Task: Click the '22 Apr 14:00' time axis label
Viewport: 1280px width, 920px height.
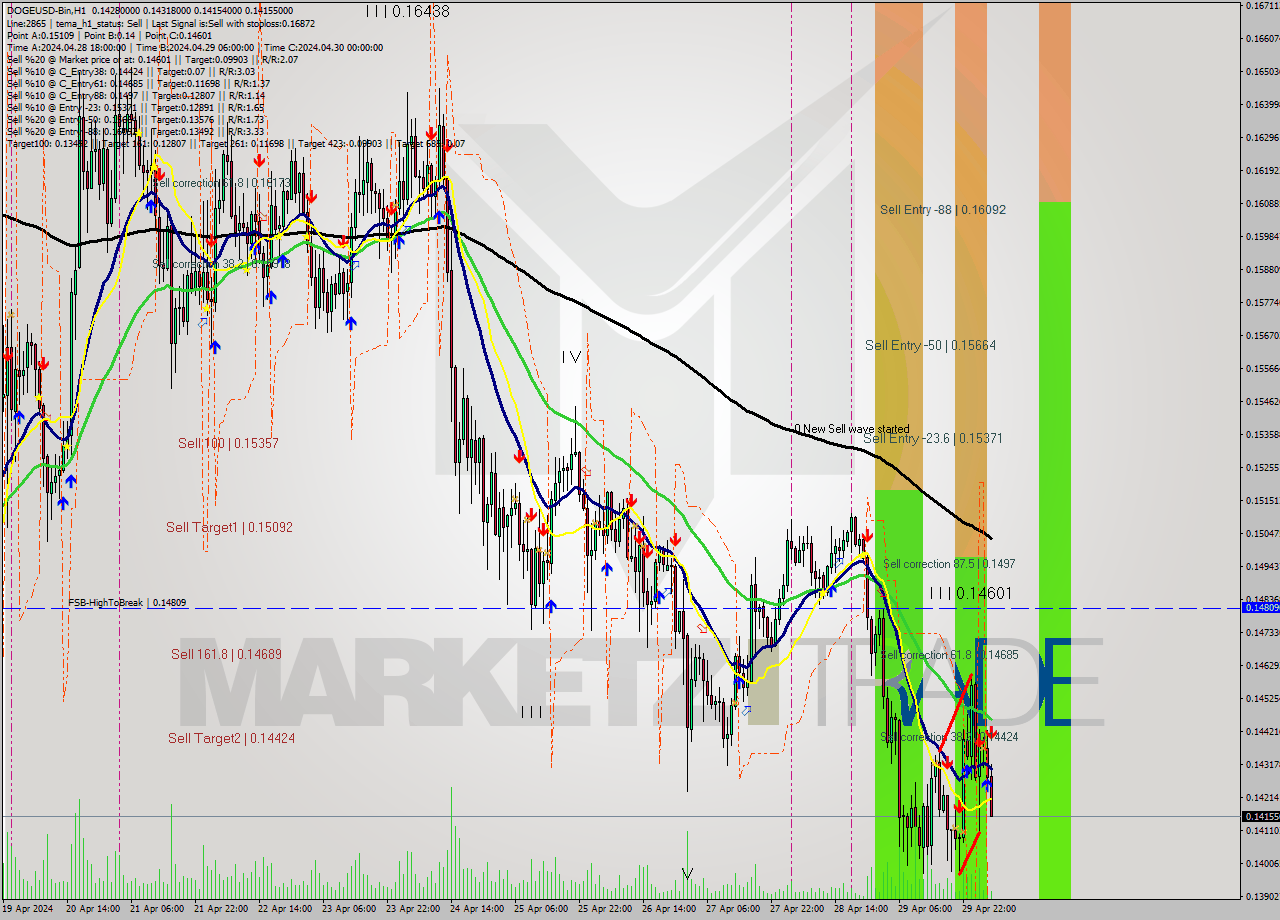Action: [285, 909]
